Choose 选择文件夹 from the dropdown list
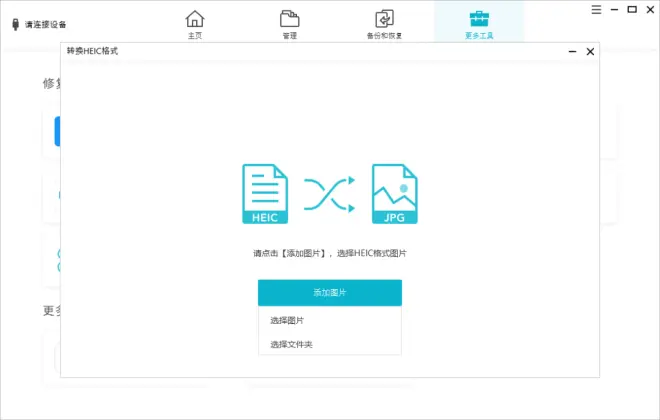Image resolution: width=660 pixels, height=420 pixels. pyautogui.click(x=330, y=345)
